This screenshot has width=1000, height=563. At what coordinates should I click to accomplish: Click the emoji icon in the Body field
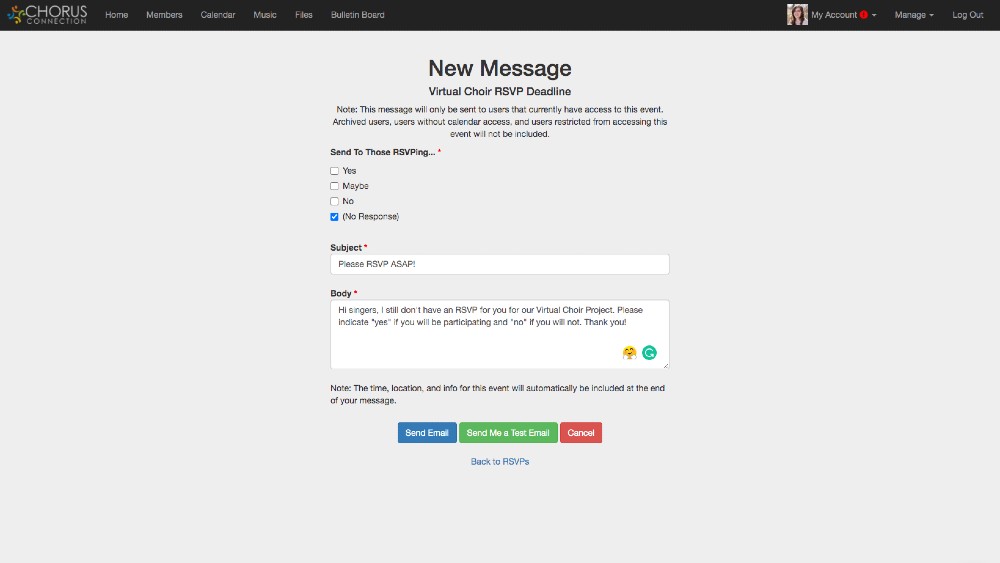click(x=630, y=352)
